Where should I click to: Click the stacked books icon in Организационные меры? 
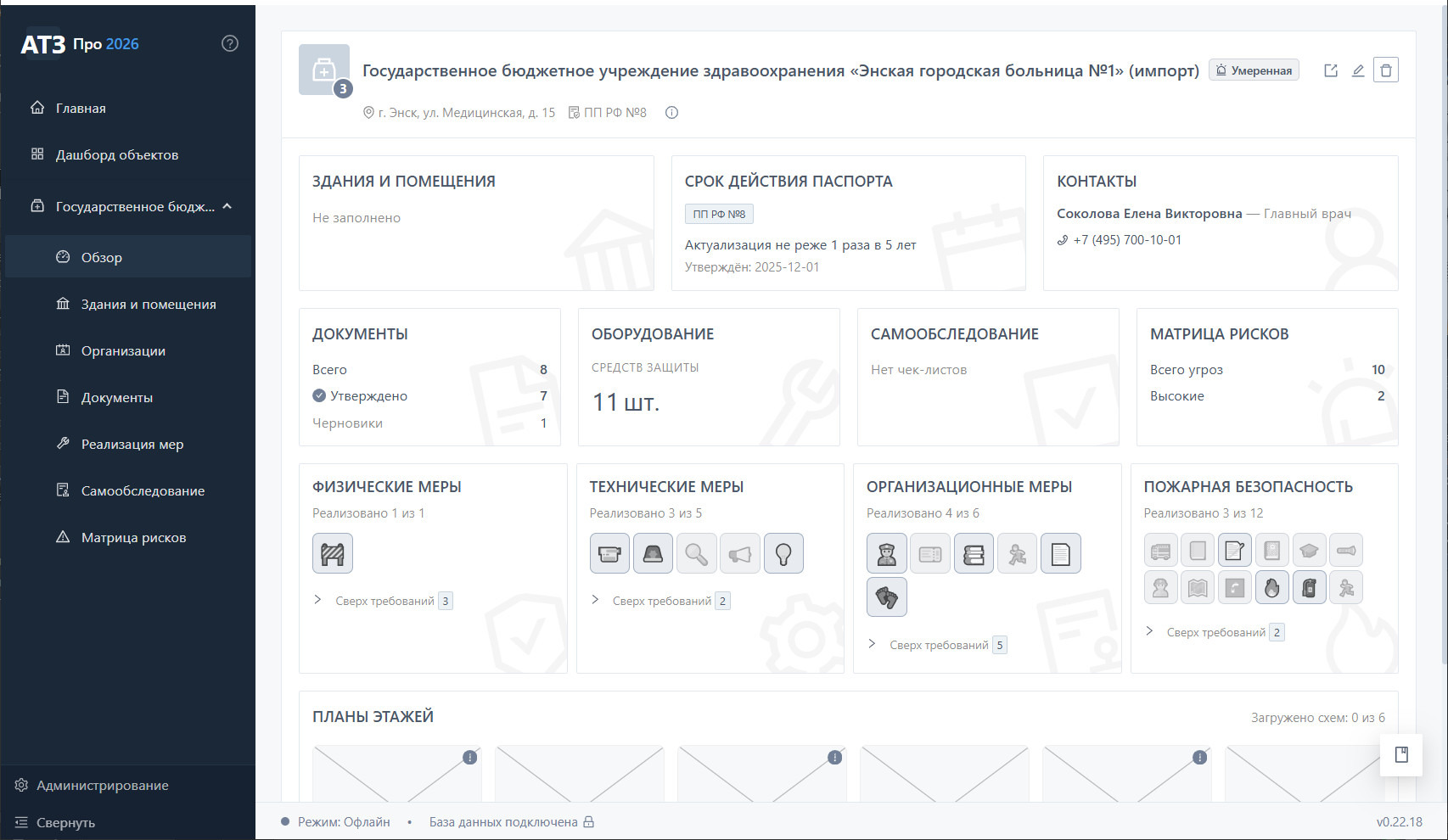974,554
